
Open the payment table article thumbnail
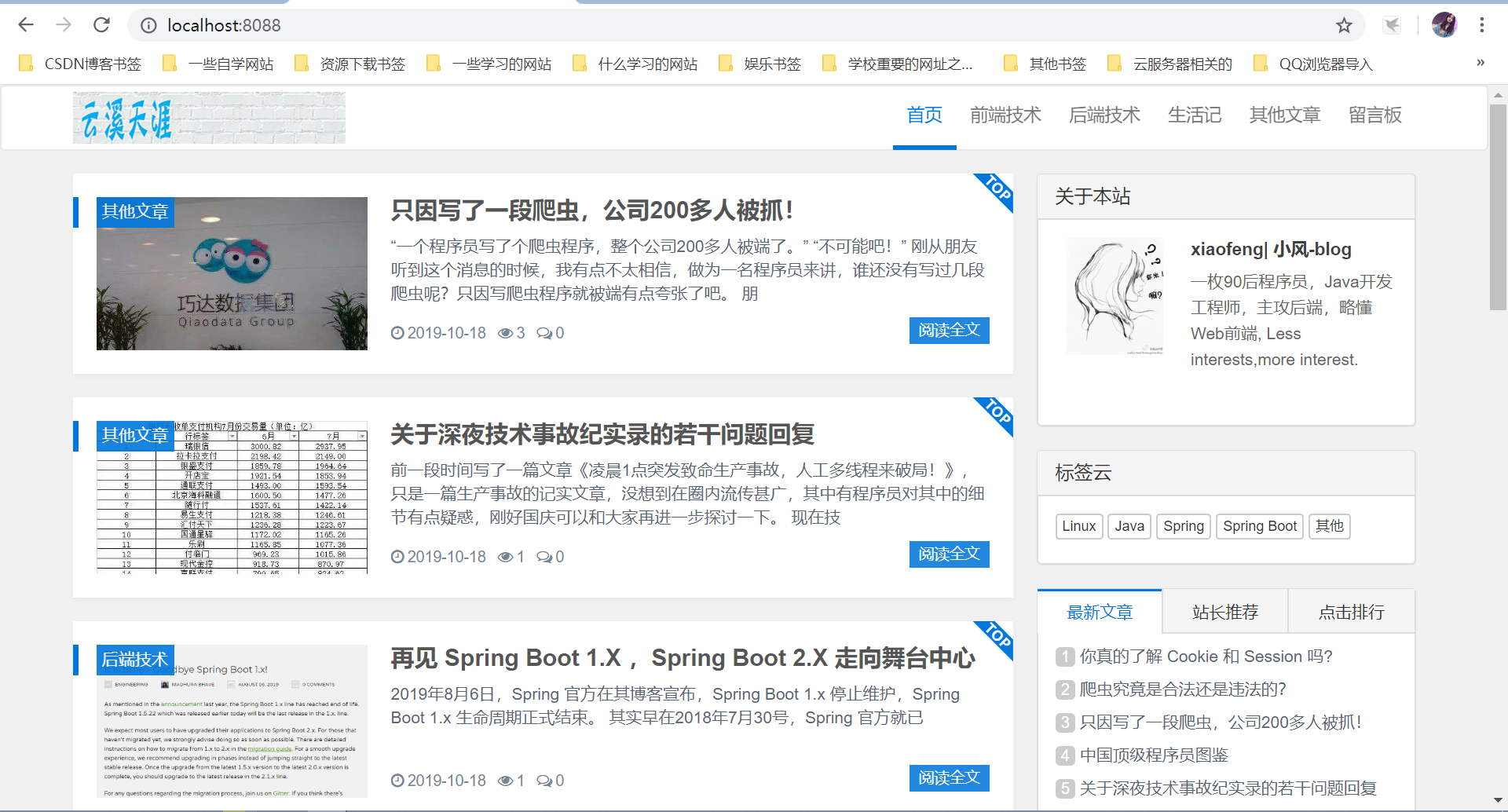(x=232, y=497)
